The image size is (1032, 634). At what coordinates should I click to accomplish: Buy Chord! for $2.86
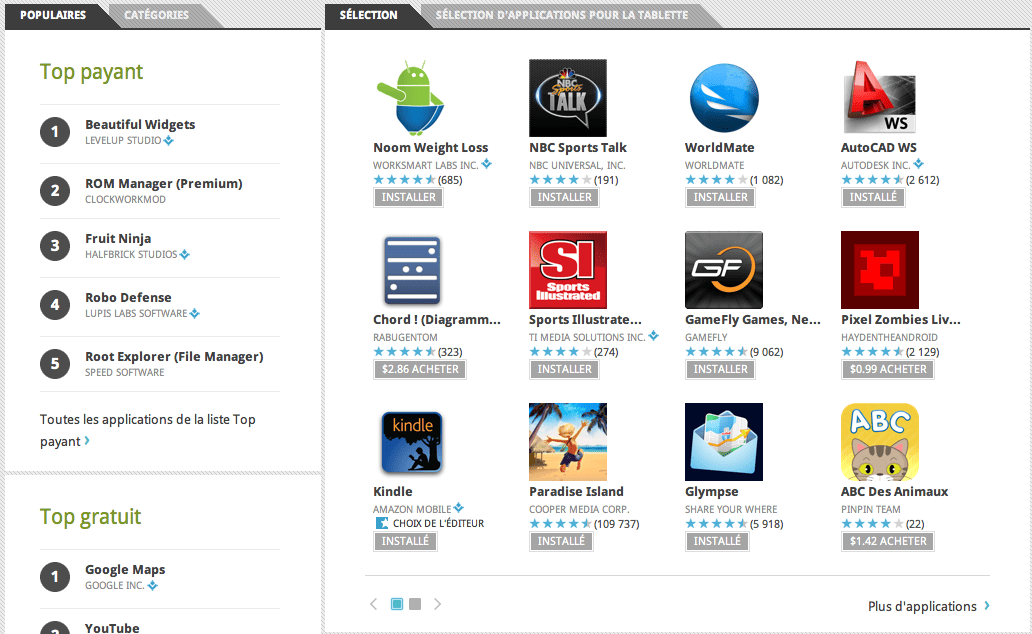point(420,369)
